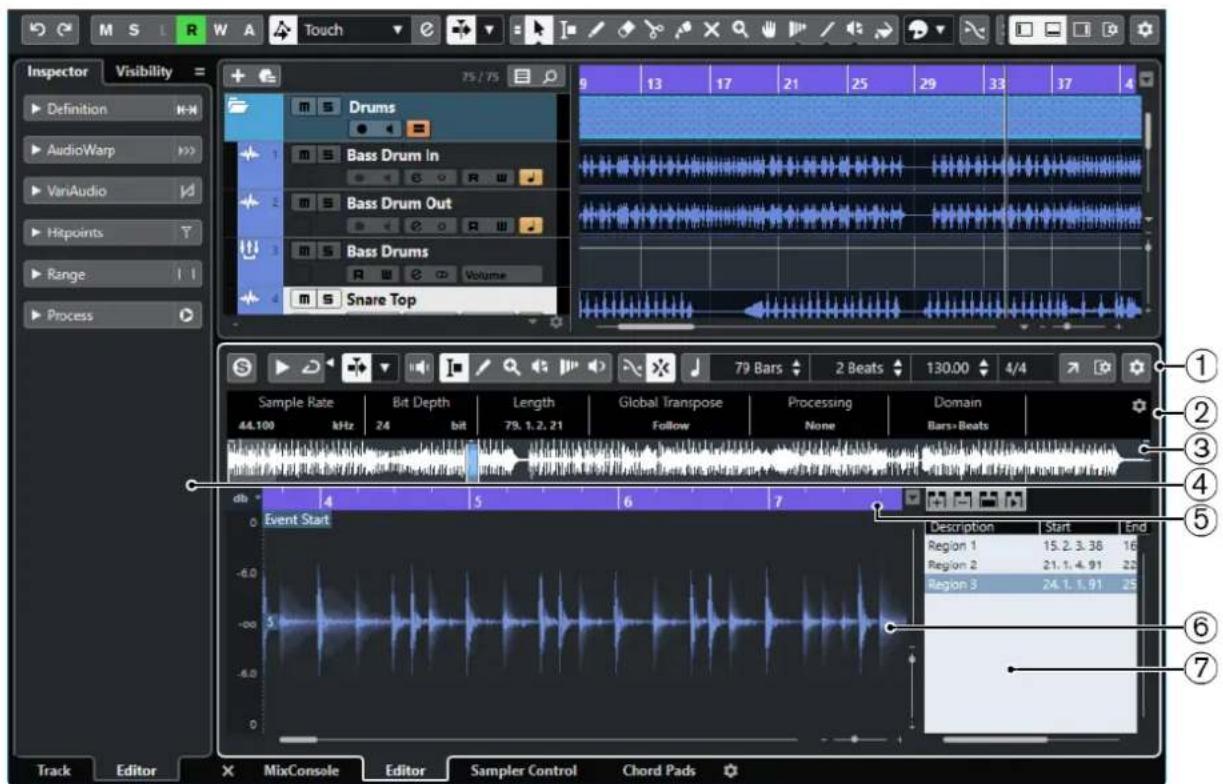Toggle Solo (S) in the main toolbar
Screen dimensions: 1223x784
tap(134, 30)
